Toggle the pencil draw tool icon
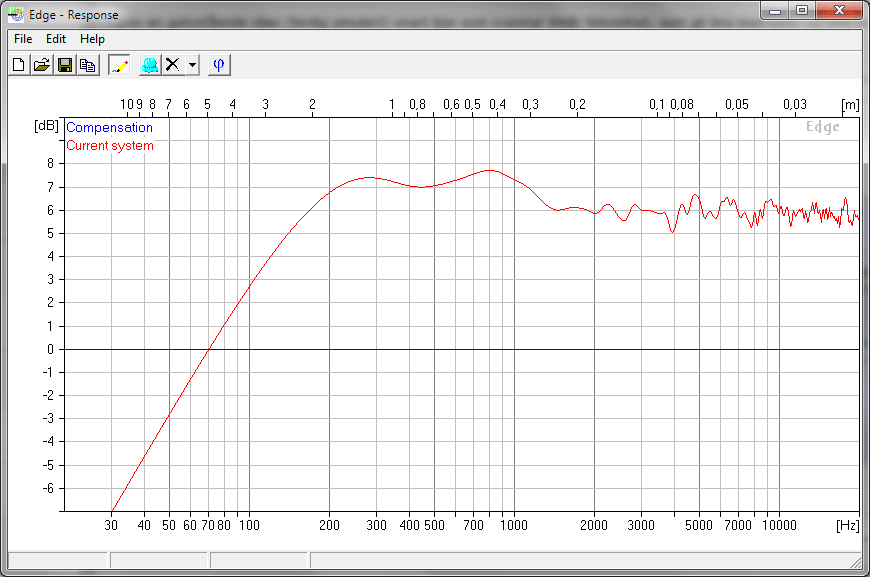This screenshot has width=870, height=577. (119, 65)
